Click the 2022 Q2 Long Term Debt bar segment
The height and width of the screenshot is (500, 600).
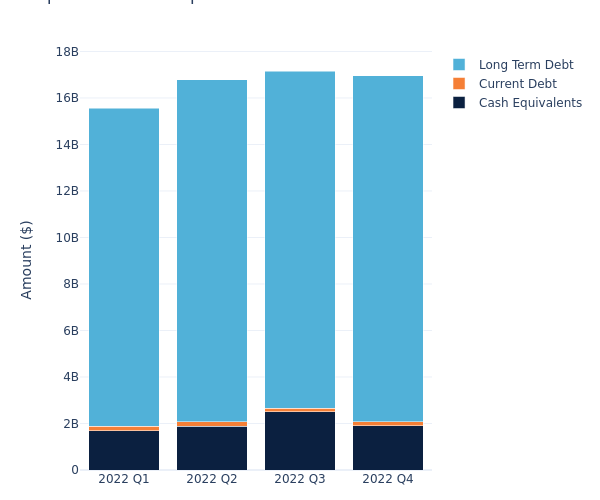tap(212, 250)
